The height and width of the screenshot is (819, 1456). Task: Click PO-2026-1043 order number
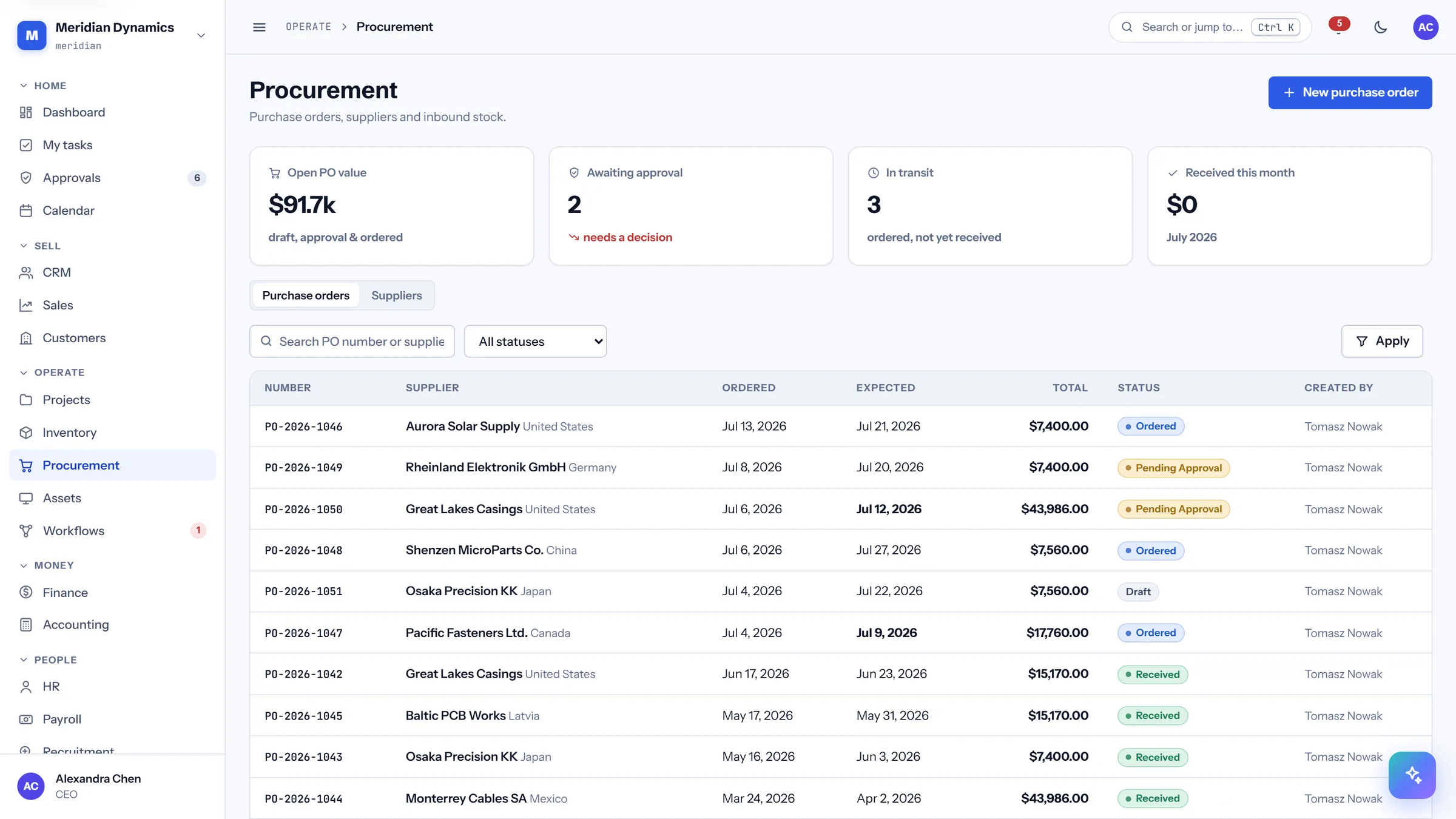pos(303,757)
